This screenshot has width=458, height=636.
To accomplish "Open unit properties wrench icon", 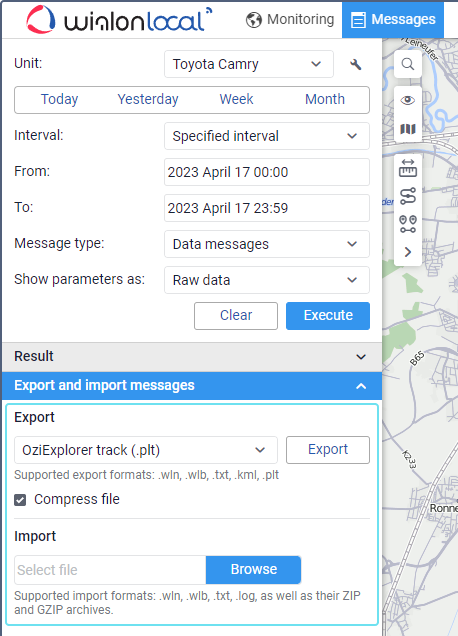I will click(355, 64).
